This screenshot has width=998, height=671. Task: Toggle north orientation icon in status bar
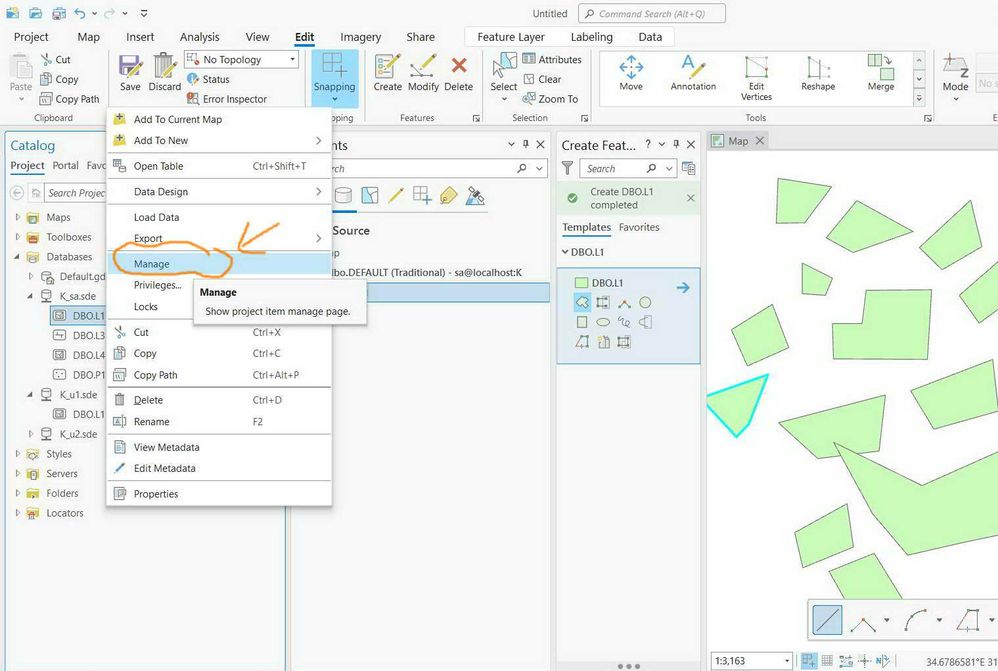click(x=883, y=660)
